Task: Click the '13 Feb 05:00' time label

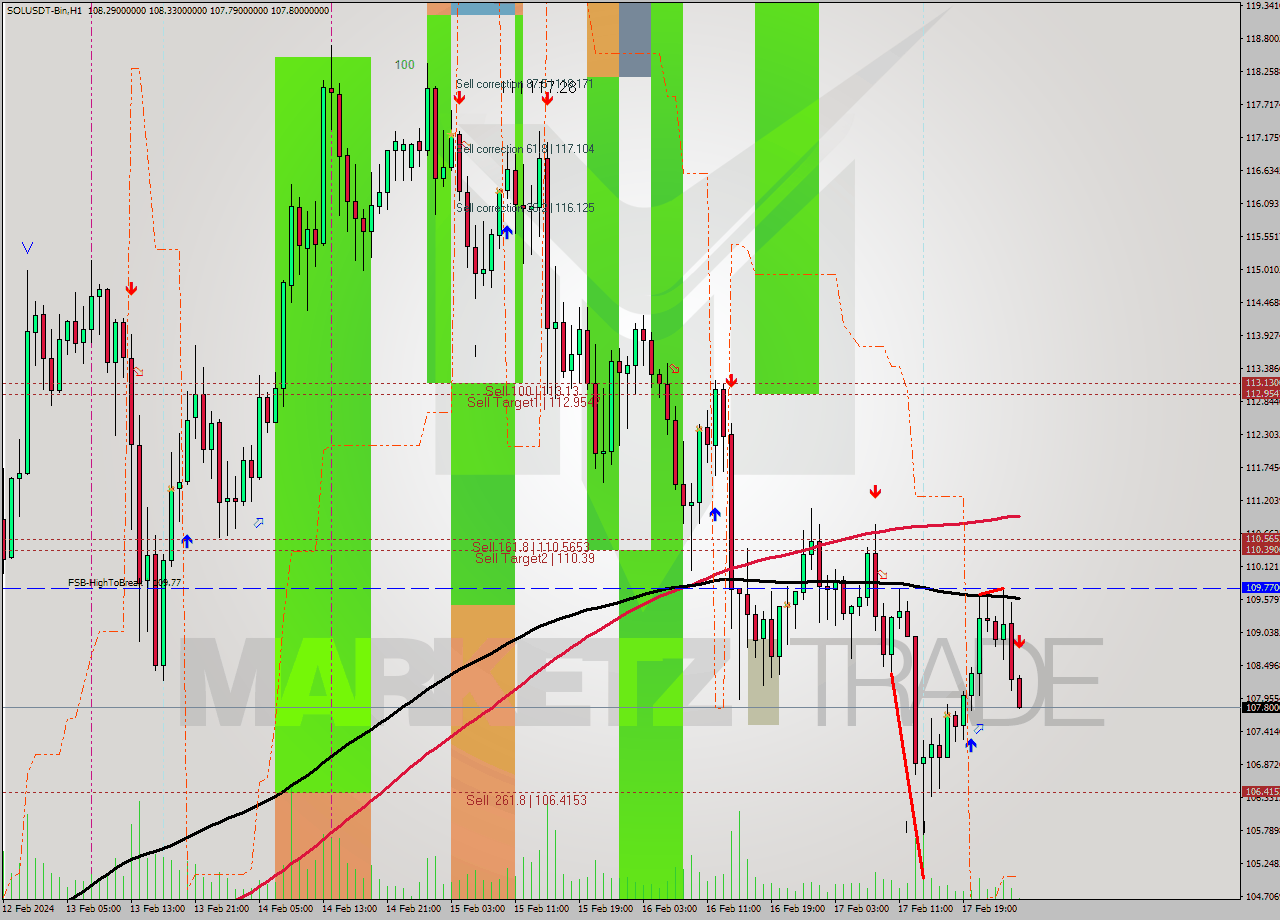Action: [x=93, y=909]
